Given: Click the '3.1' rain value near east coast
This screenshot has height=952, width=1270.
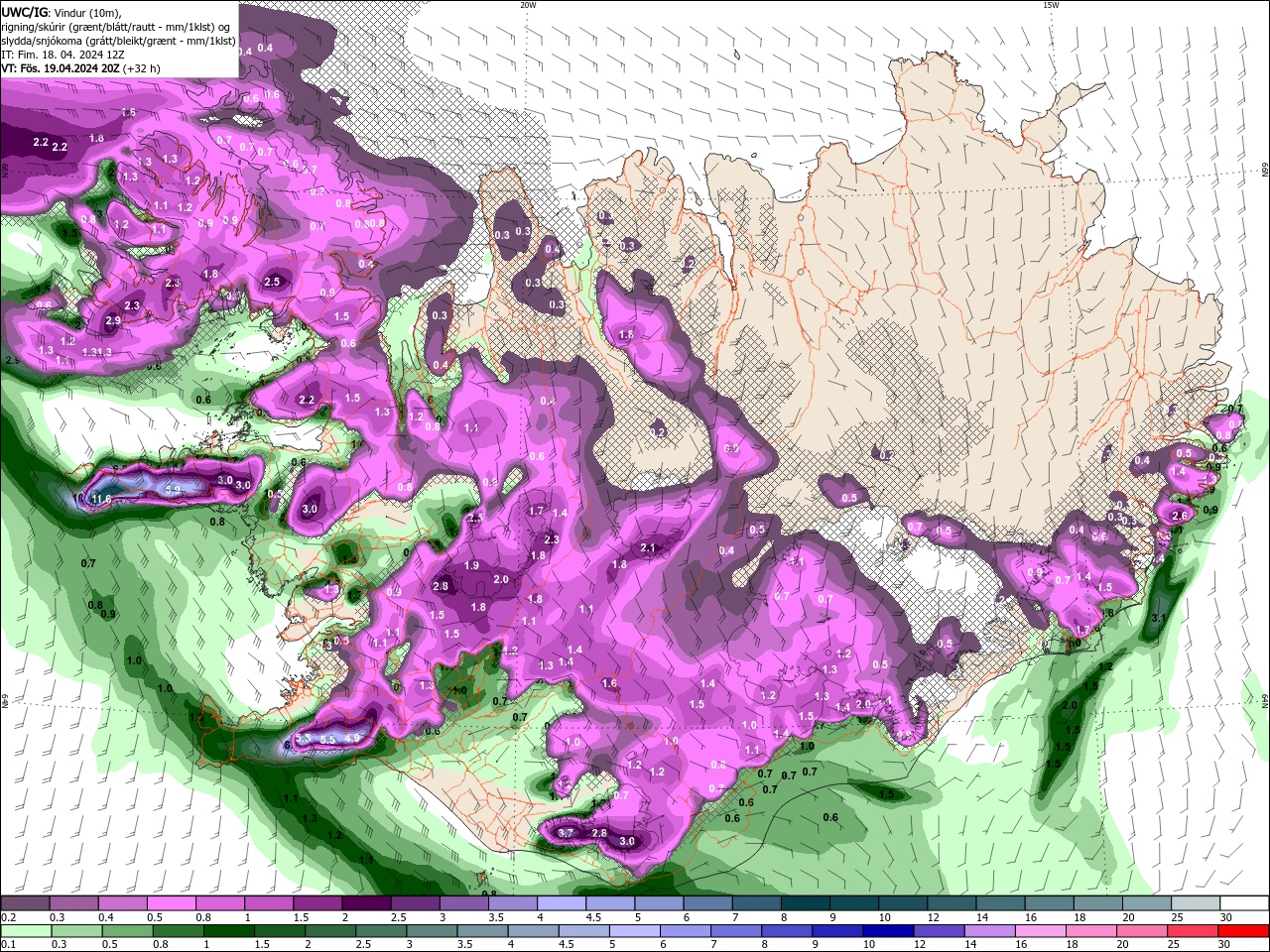Looking at the screenshot, I should point(1158,618).
